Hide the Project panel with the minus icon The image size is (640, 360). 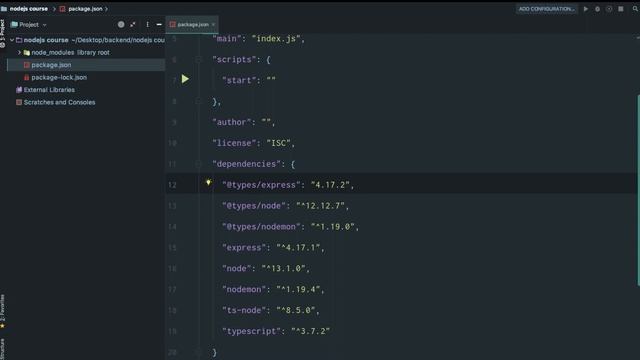(159, 24)
